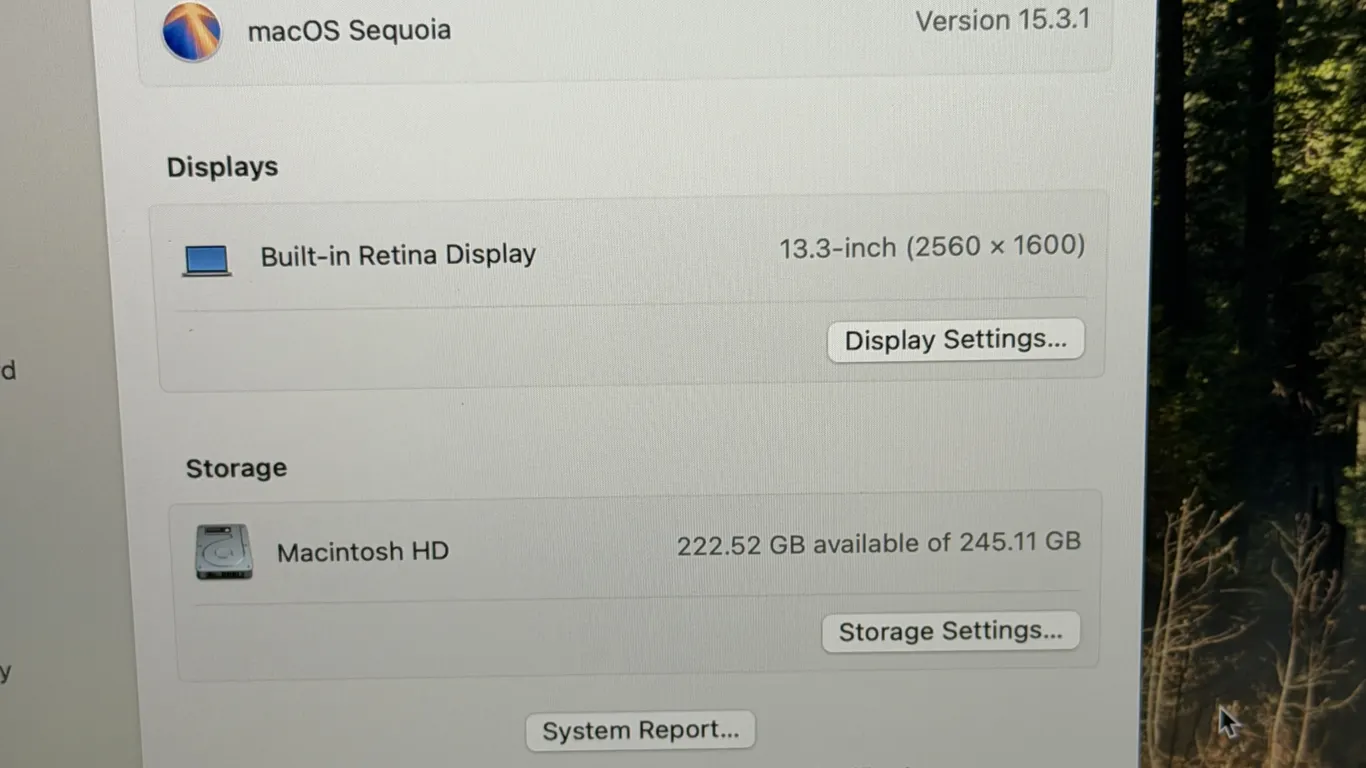Select the 13.3-inch (2560 × 1600) resolution text
The width and height of the screenshot is (1366, 768).
(x=932, y=247)
